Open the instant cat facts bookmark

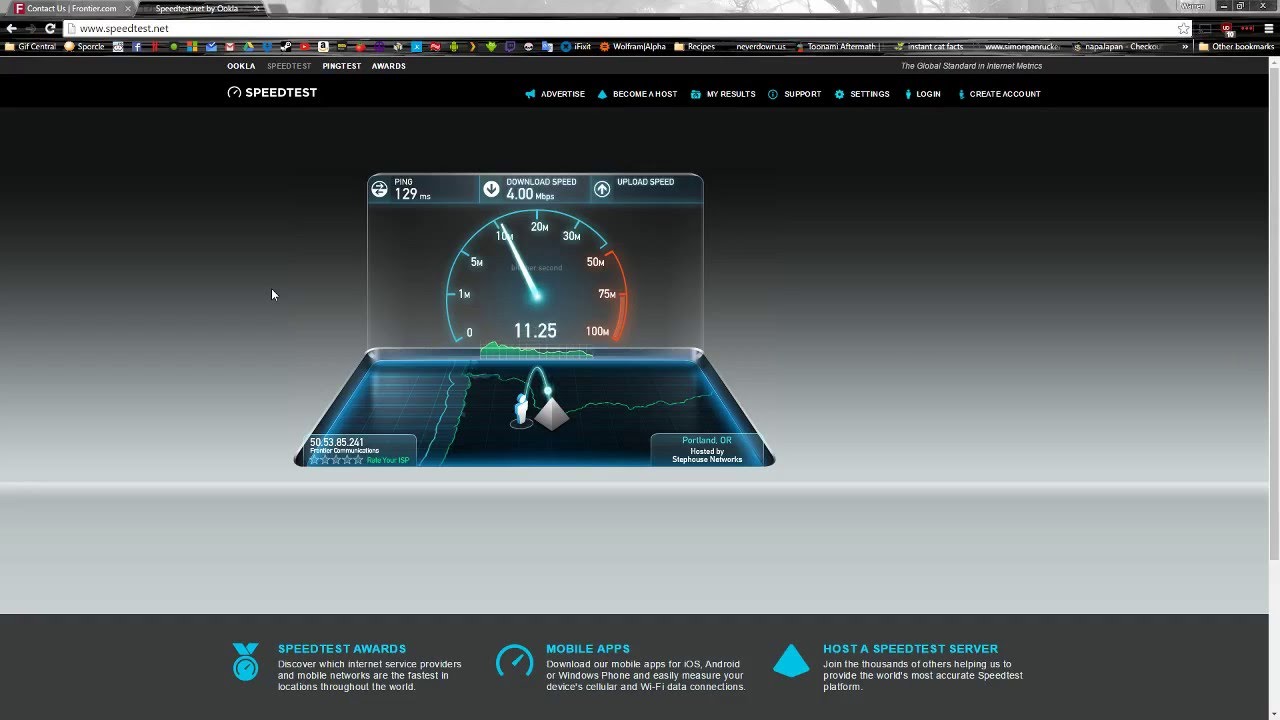coord(929,46)
